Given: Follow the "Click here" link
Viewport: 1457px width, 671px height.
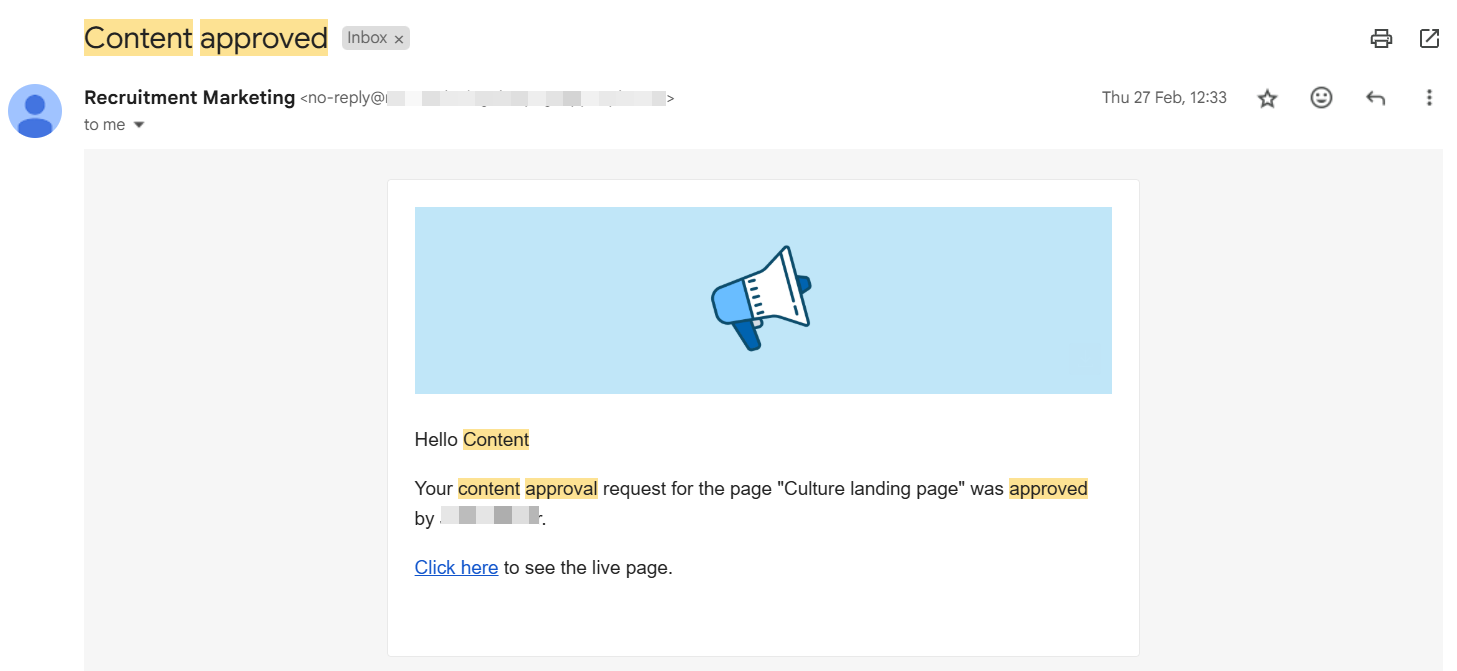Looking at the screenshot, I should coord(456,568).
